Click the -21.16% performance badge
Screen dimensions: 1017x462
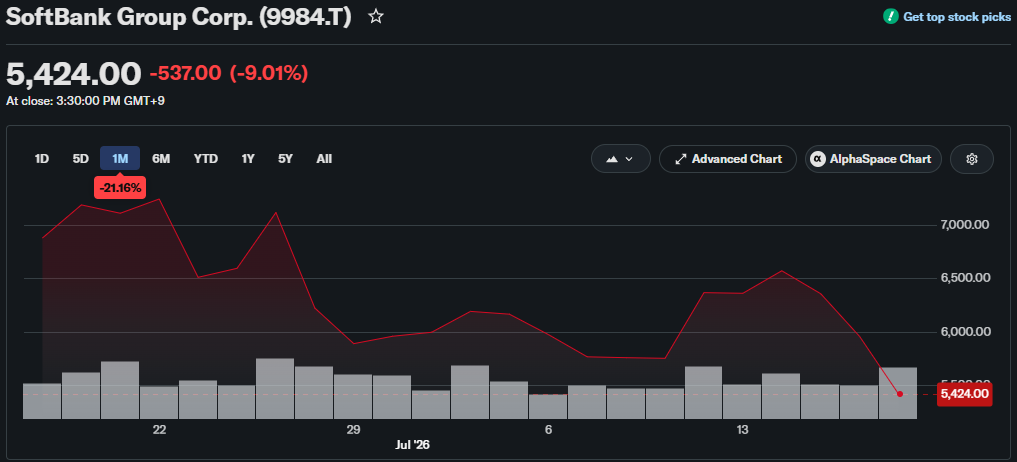[x=120, y=189]
